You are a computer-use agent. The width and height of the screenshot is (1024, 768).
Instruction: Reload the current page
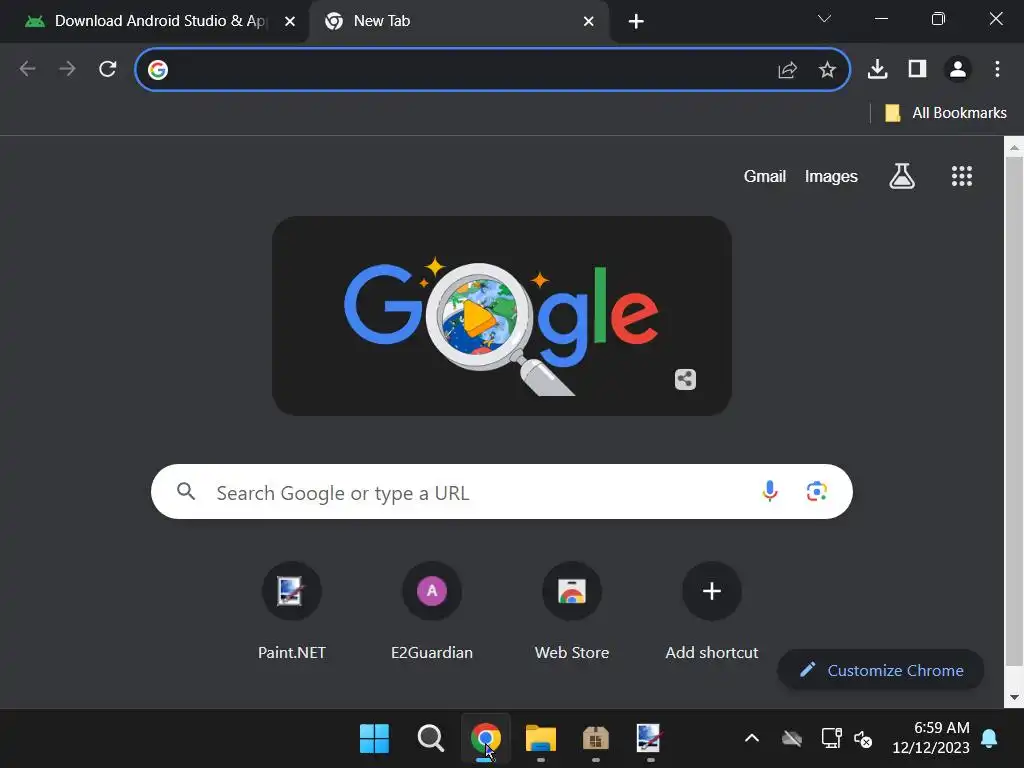pos(108,69)
